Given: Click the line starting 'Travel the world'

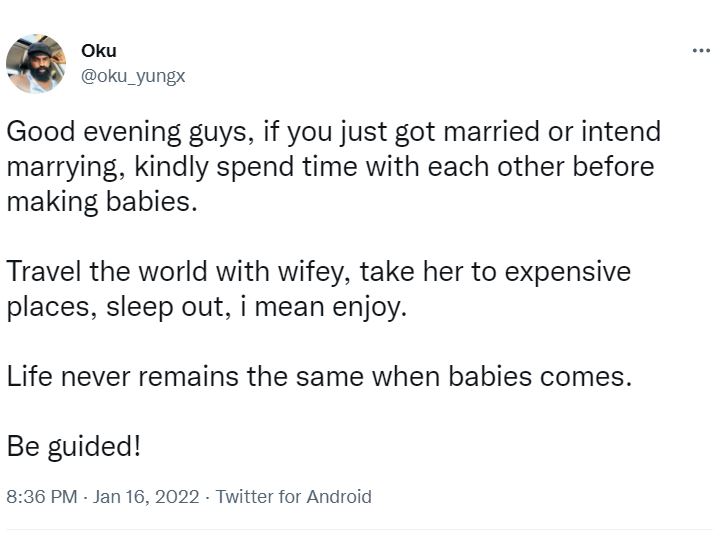Looking at the screenshot, I should 319,272.
